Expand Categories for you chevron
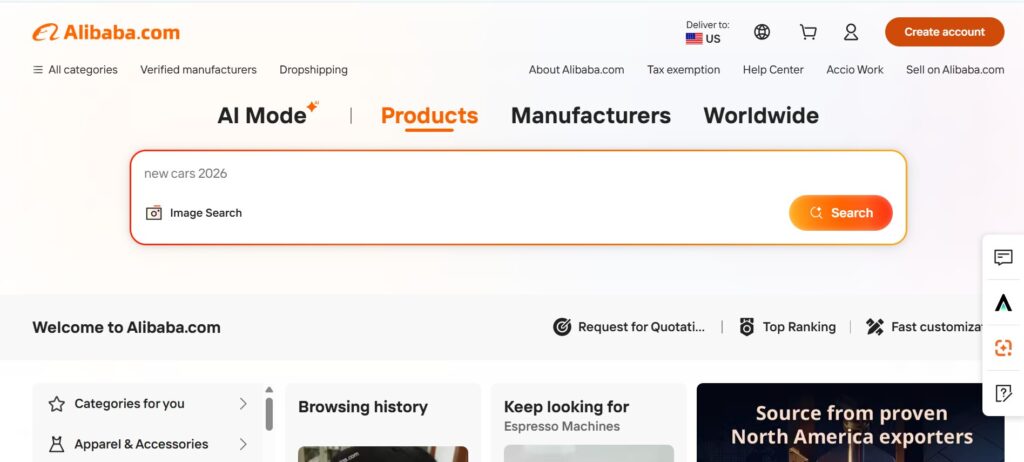The height and width of the screenshot is (462, 1024). pyautogui.click(x=243, y=404)
